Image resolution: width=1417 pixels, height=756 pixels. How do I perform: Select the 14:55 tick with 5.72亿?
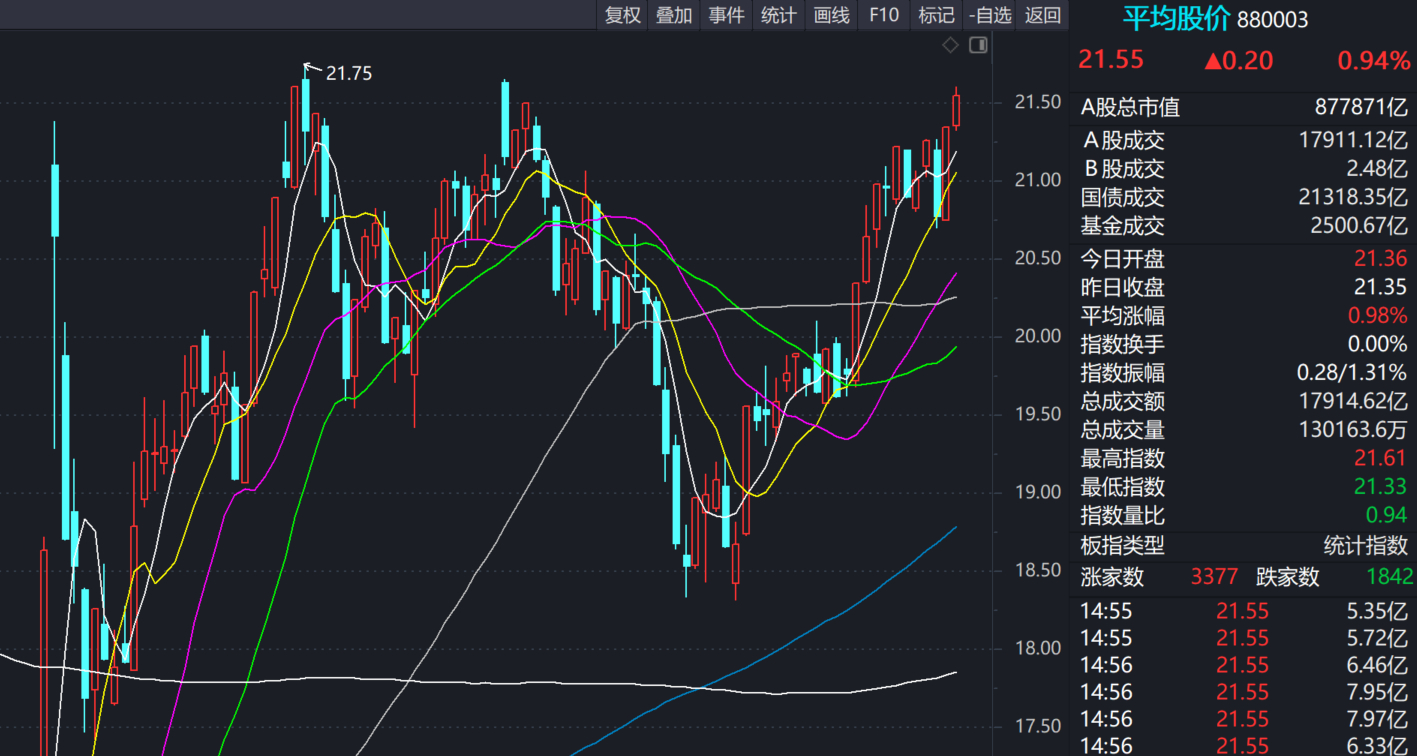point(1244,638)
